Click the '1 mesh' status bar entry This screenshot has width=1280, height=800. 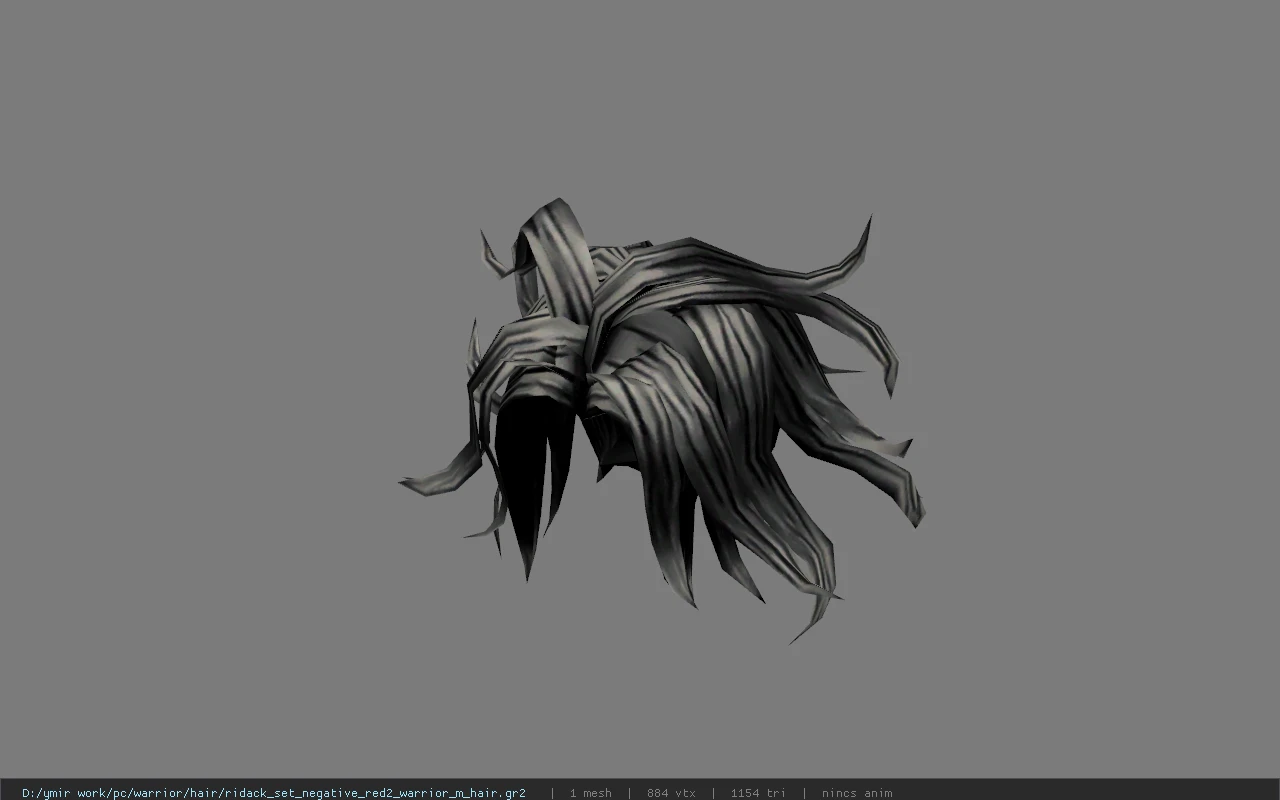[x=591, y=793]
